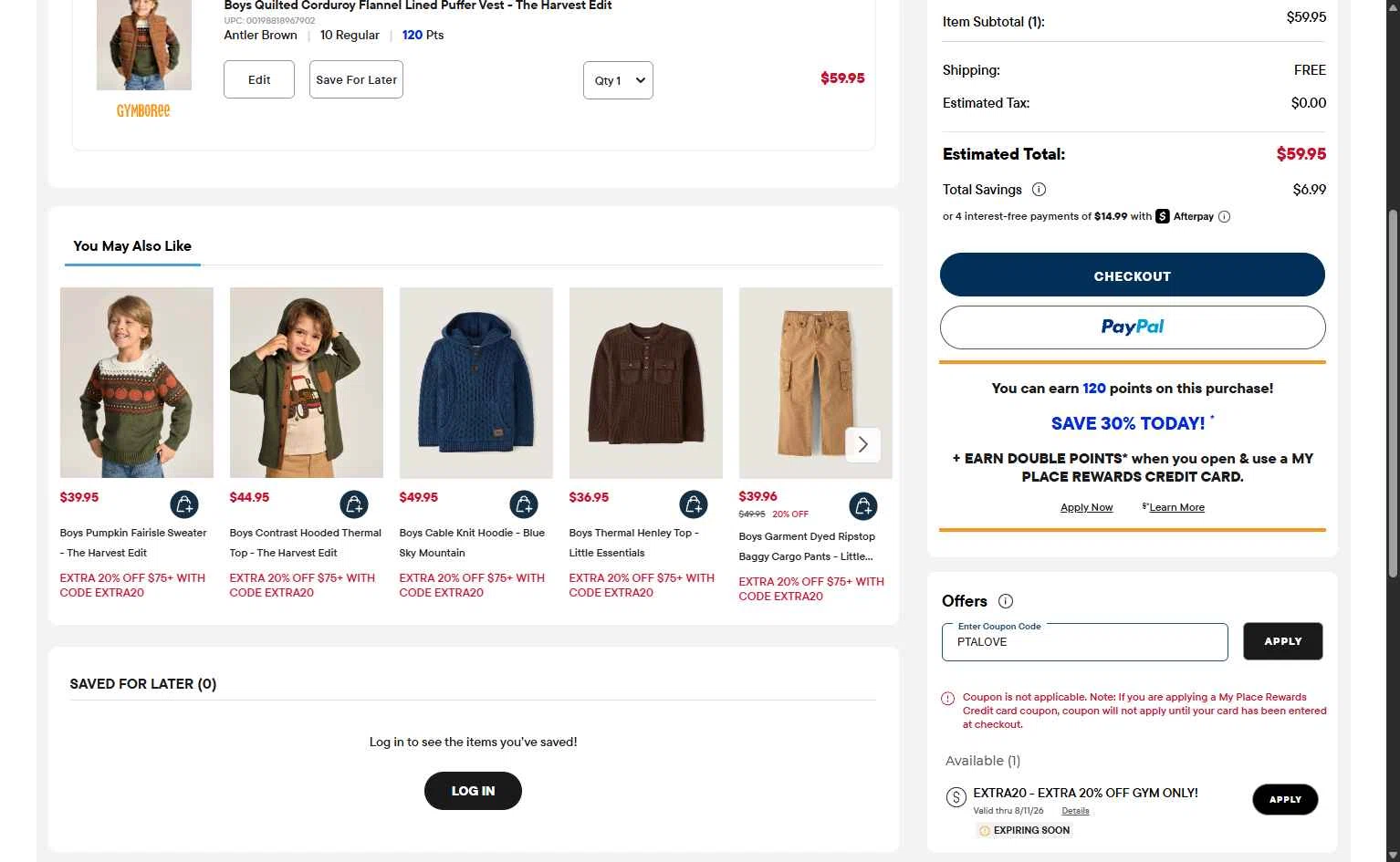Open Offers info icon
The image size is (1400, 862).
[x=1006, y=601]
